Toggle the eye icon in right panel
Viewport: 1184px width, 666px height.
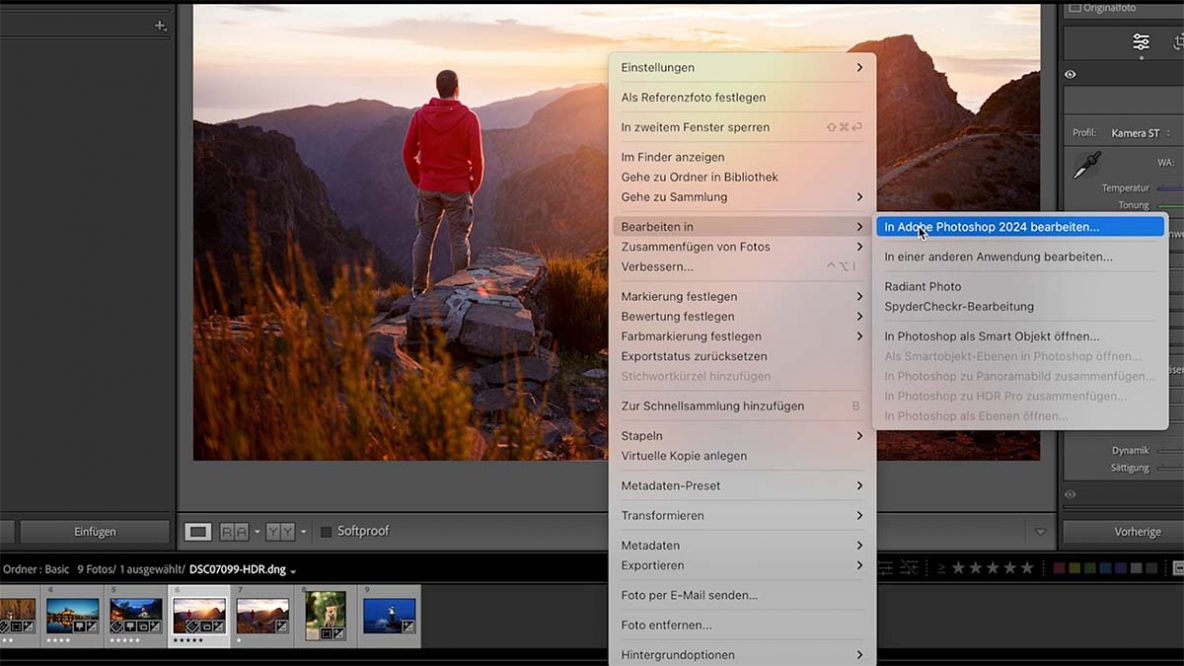point(1069,74)
